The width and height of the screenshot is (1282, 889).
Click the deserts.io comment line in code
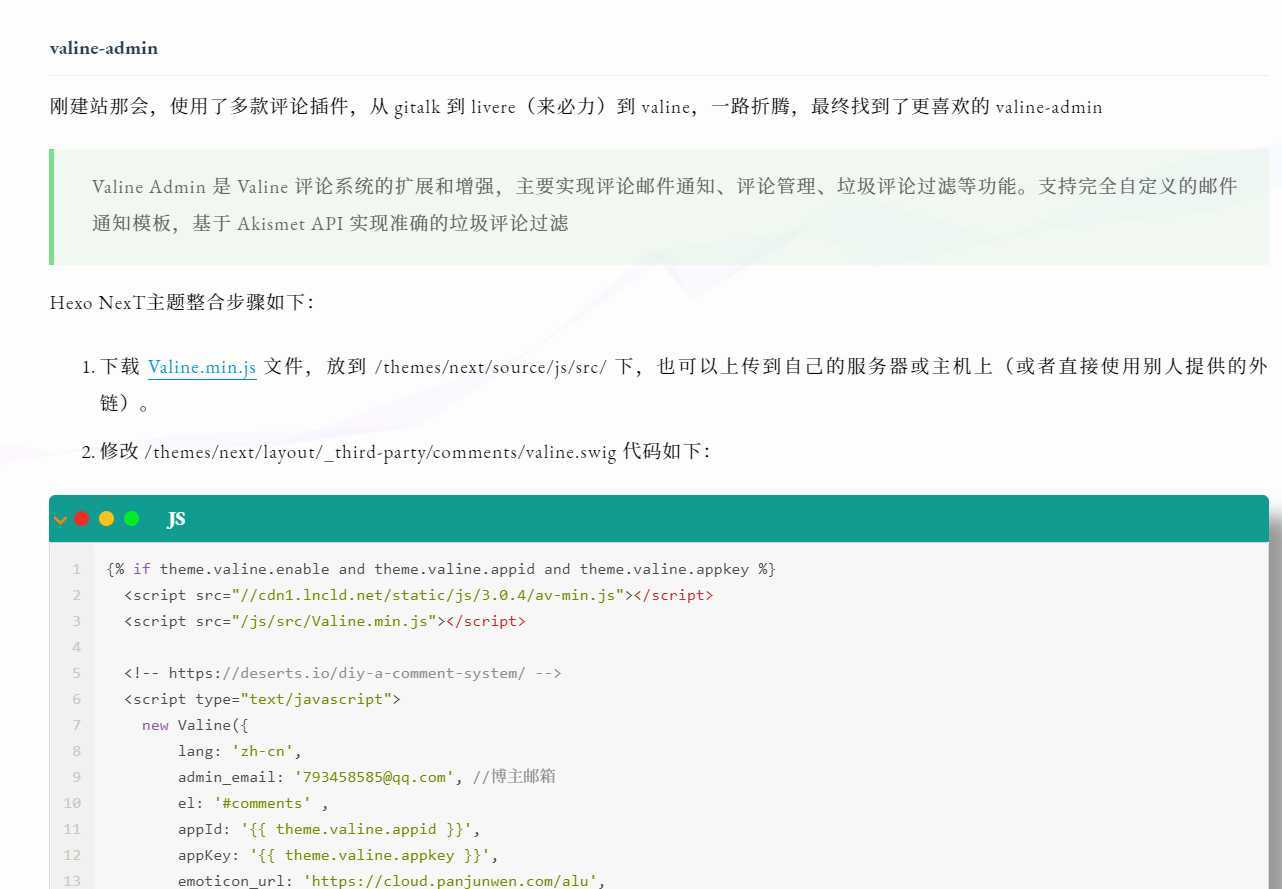coord(343,673)
